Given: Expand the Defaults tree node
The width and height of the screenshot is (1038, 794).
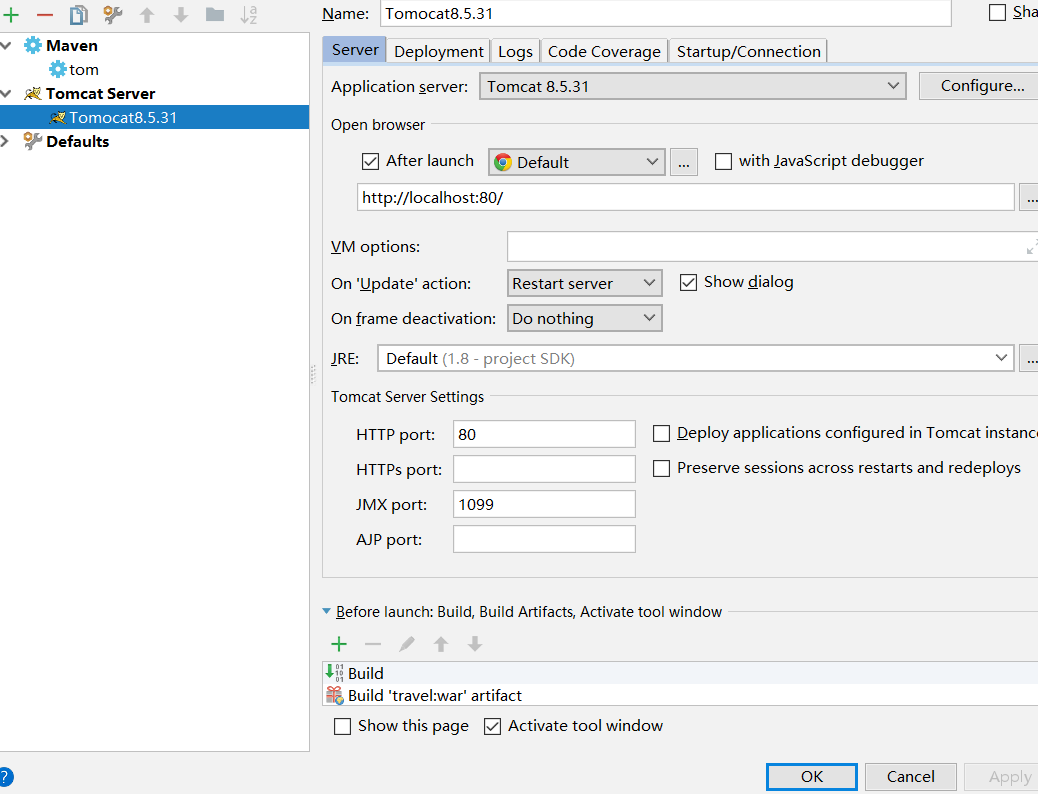Looking at the screenshot, I should pyautogui.click(x=5, y=141).
